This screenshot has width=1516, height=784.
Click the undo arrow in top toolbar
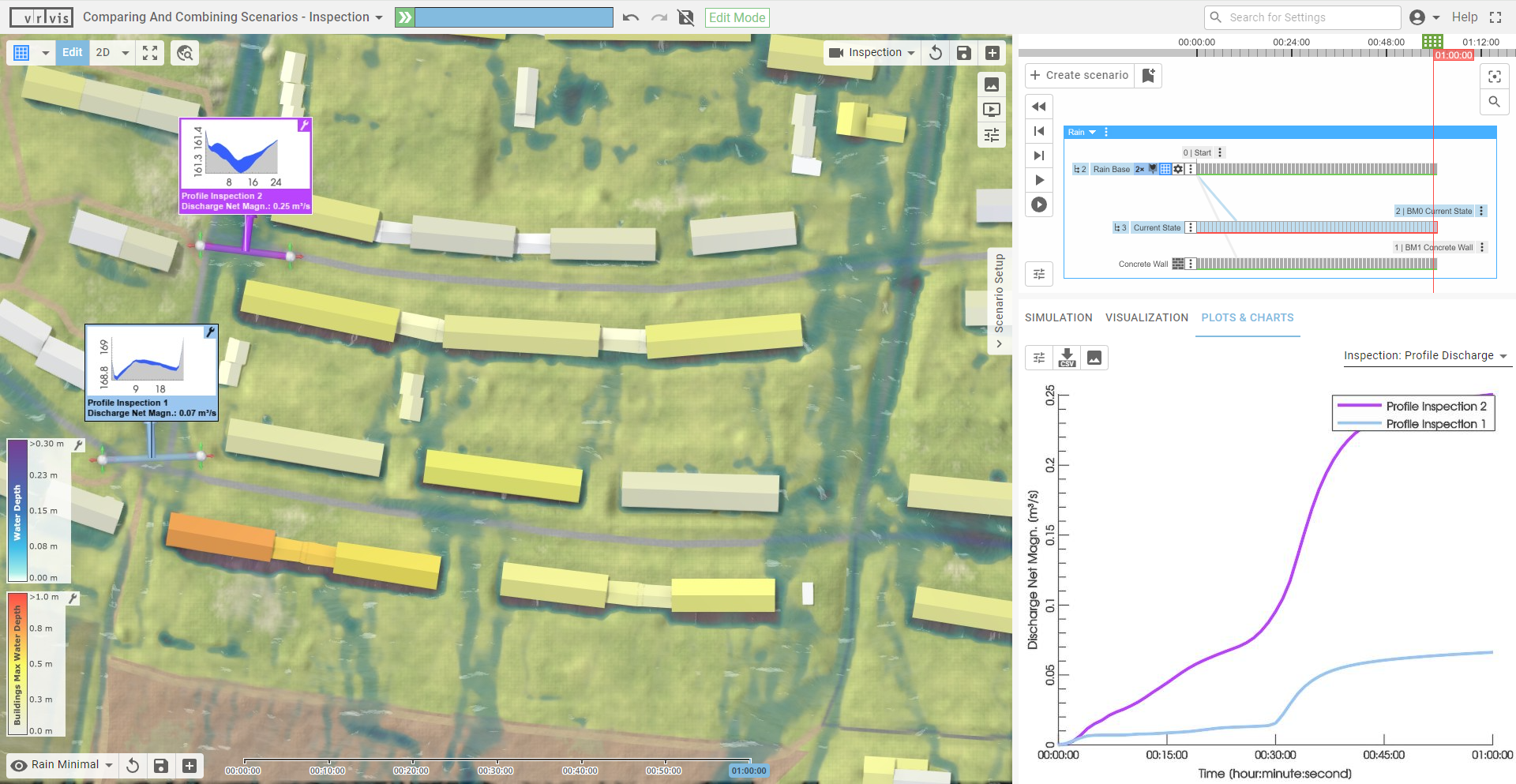click(x=630, y=17)
